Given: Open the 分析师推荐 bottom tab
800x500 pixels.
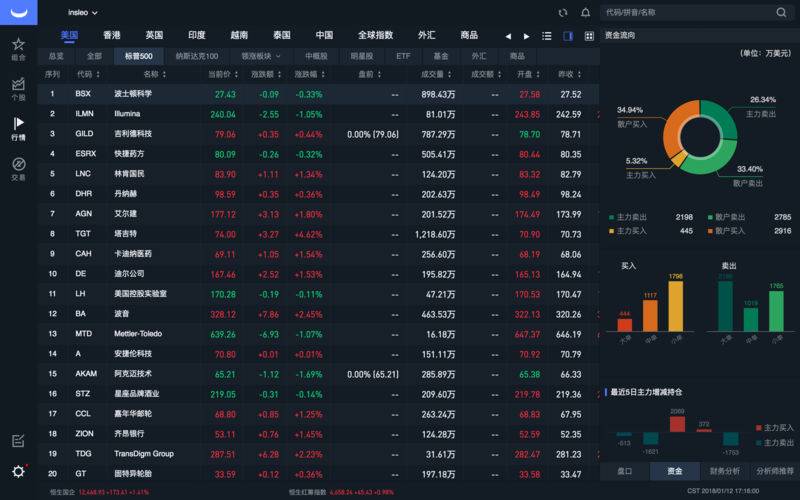Looking at the screenshot, I should [775, 471].
